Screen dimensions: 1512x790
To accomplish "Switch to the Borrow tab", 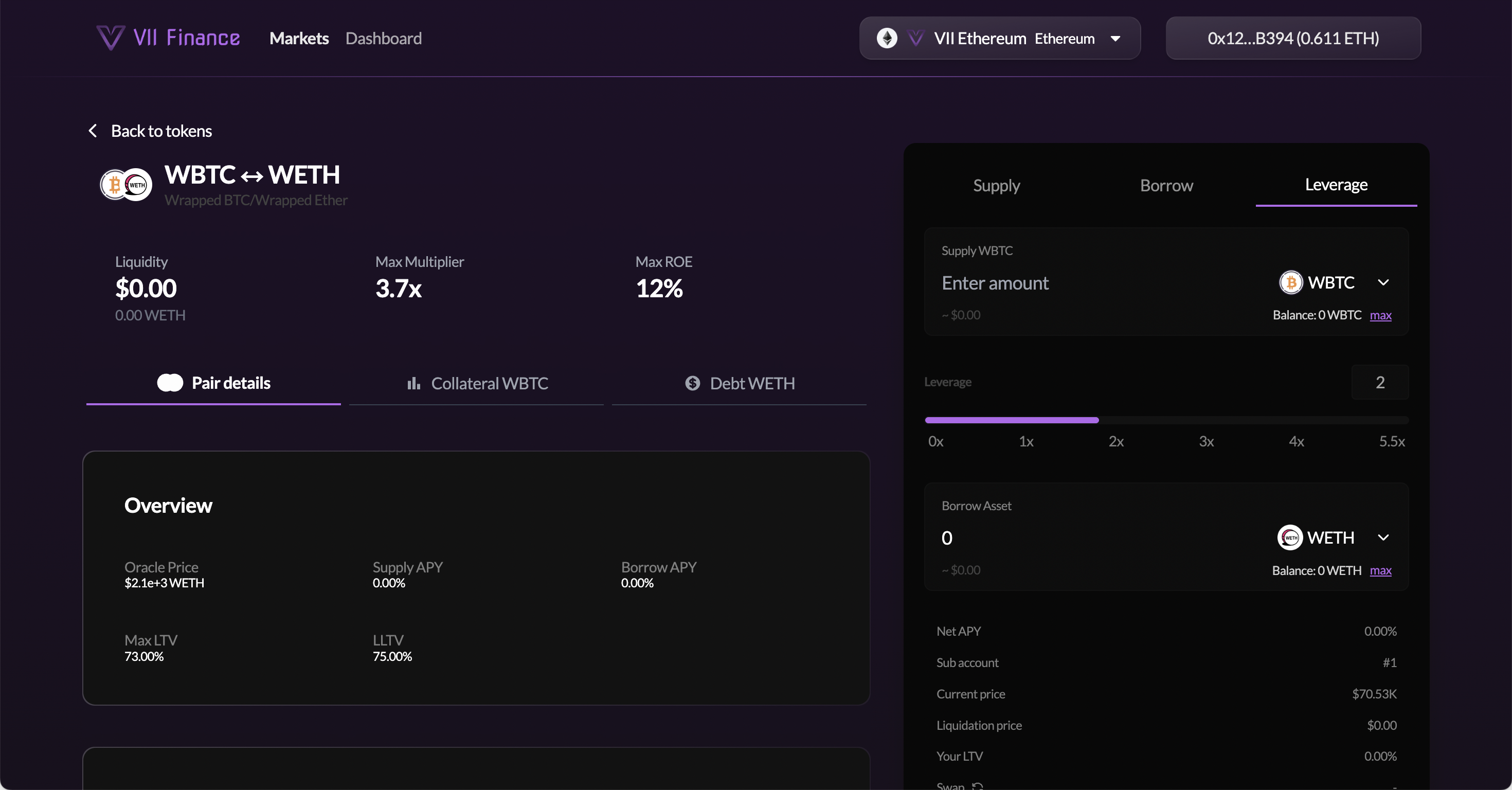I will [1166, 186].
